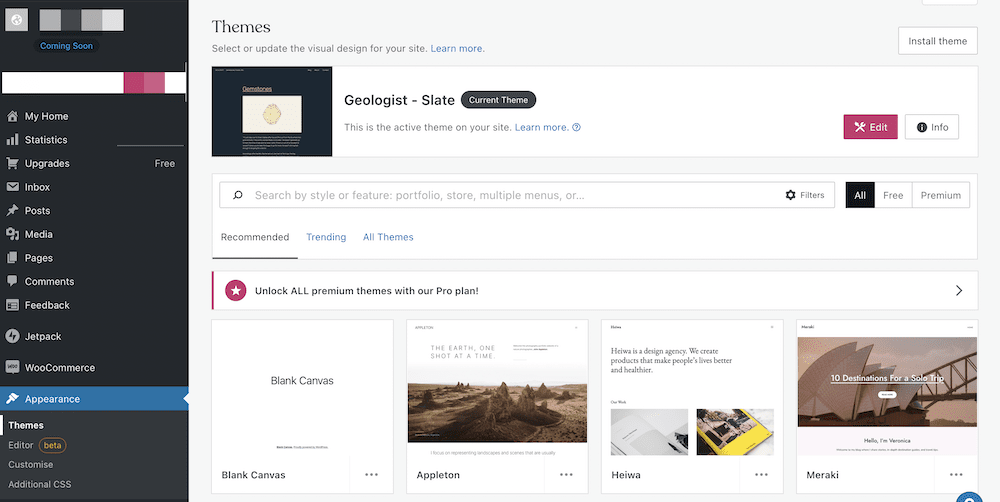The image size is (1000, 502).
Task: Click the Free label beside Upgrades
Action: coord(165,163)
